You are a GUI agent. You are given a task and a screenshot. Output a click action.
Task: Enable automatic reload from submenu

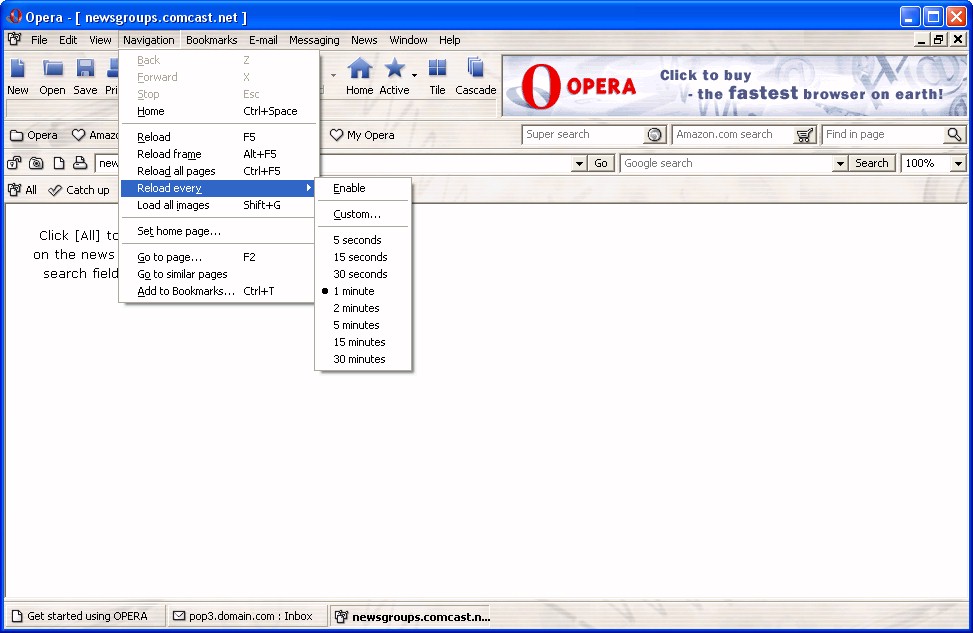point(349,188)
